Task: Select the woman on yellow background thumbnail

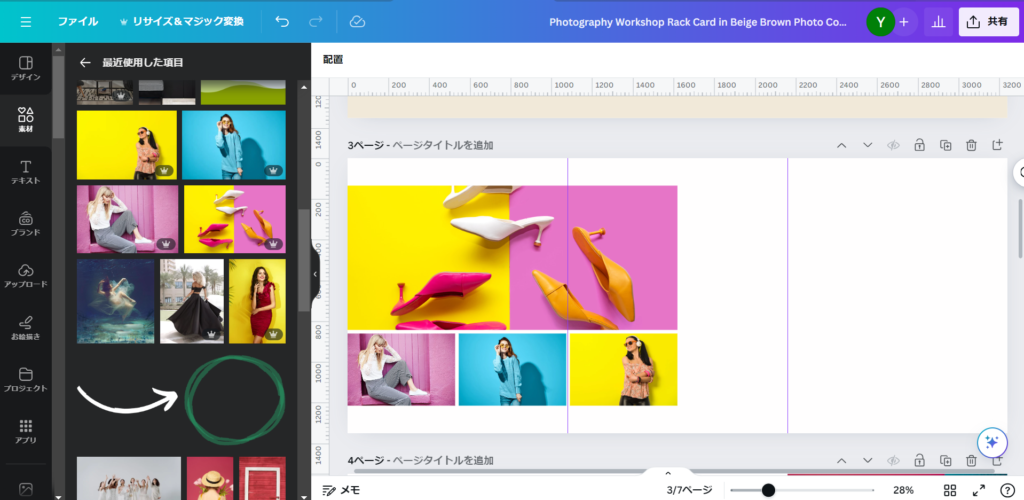Action: pos(127,145)
